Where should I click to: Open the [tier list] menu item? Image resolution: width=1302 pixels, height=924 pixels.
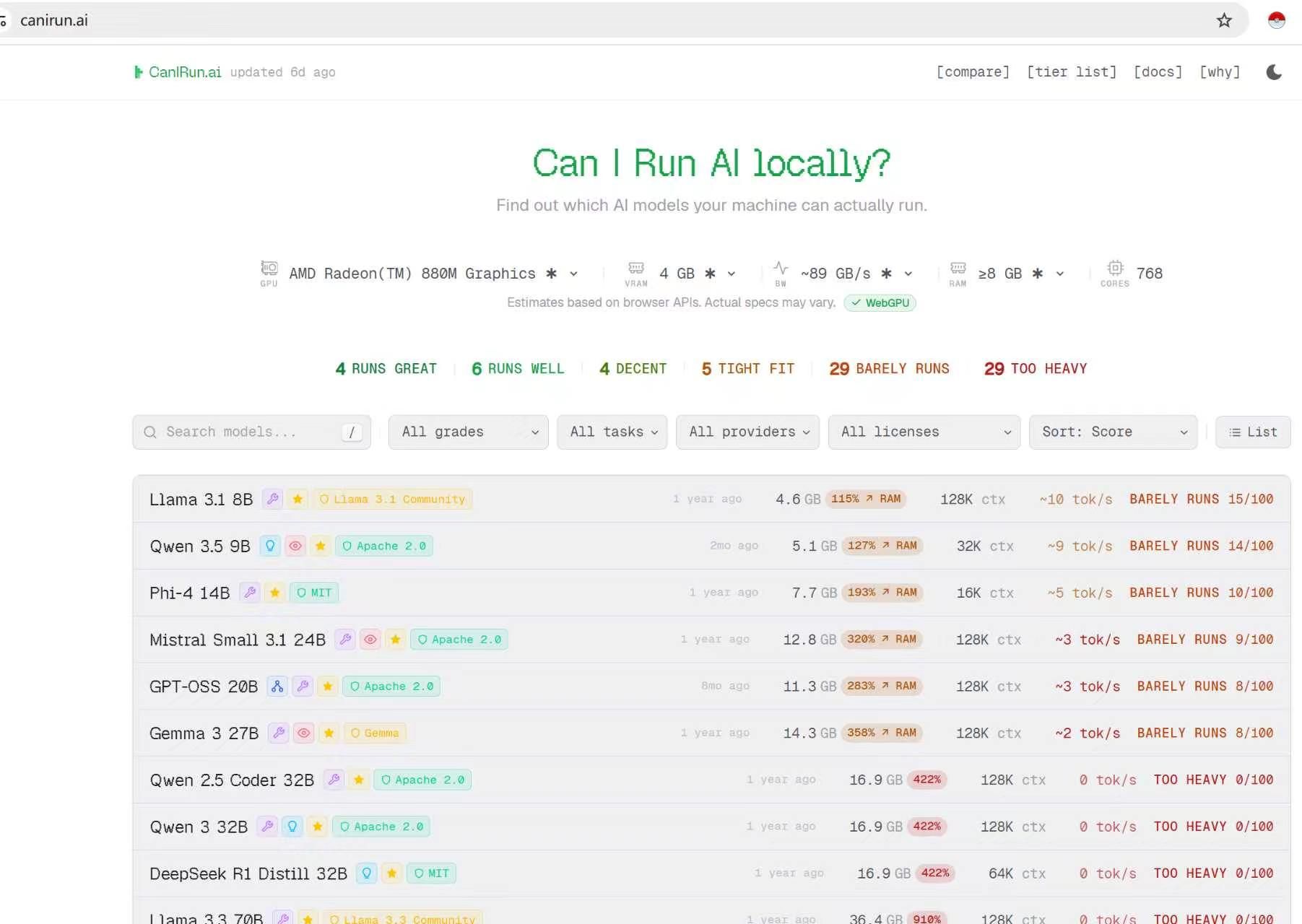coord(1072,72)
